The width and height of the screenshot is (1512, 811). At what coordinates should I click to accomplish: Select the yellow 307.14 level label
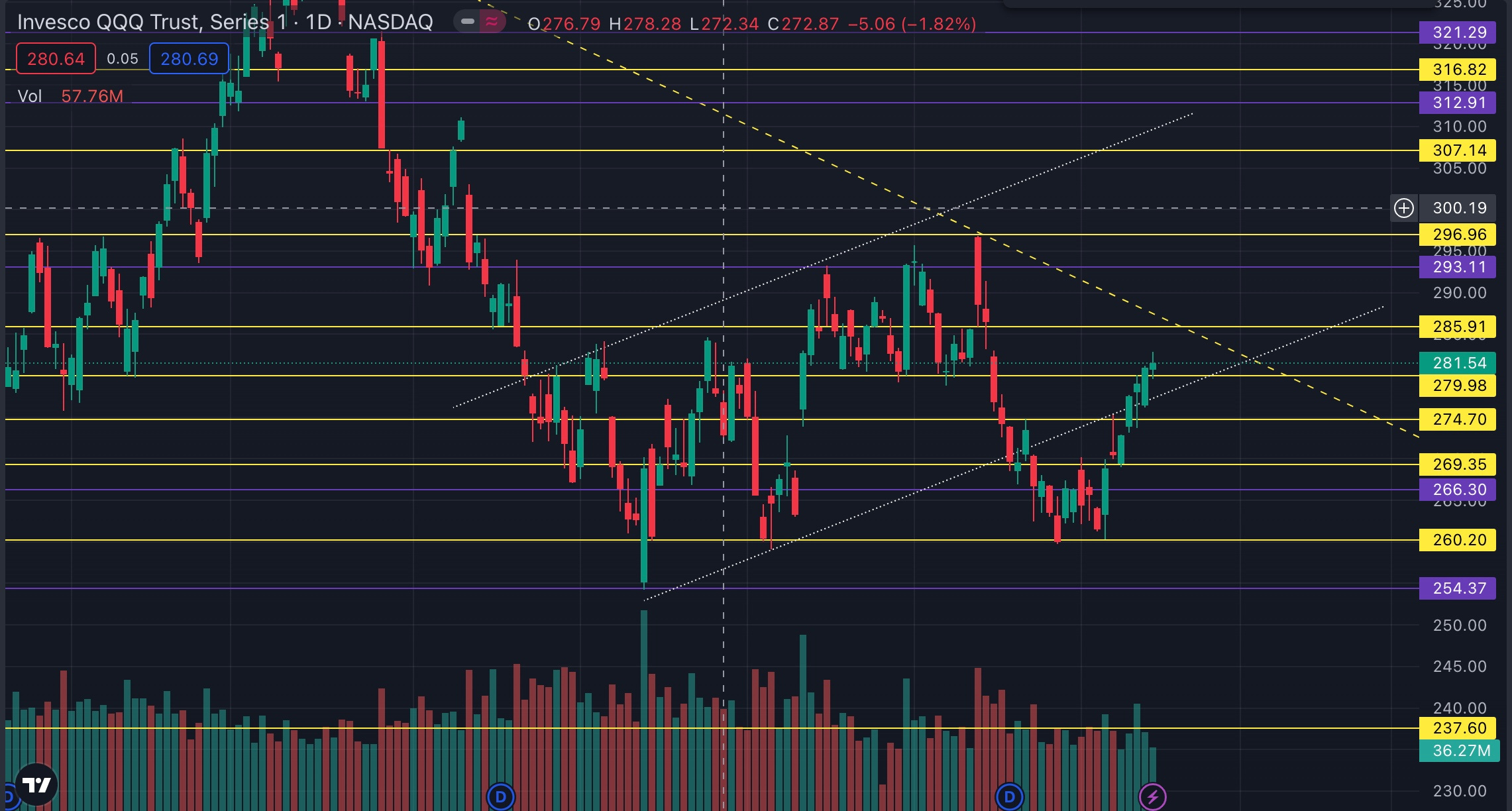tap(1458, 150)
